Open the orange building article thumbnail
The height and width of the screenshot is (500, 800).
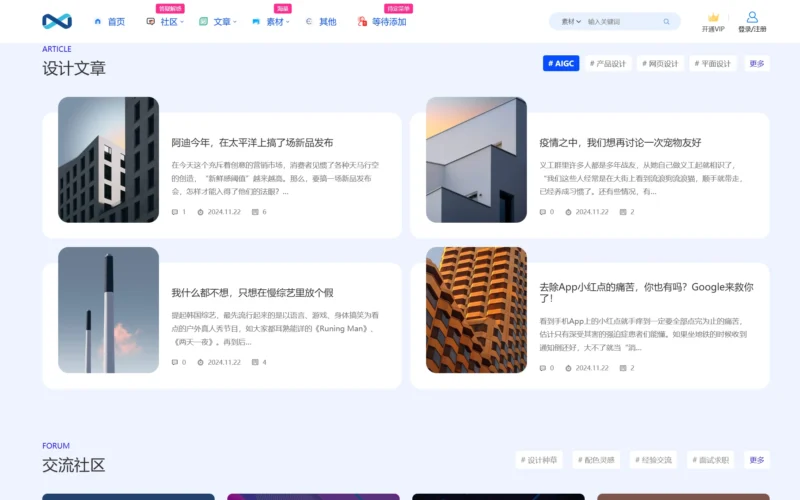point(476,310)
